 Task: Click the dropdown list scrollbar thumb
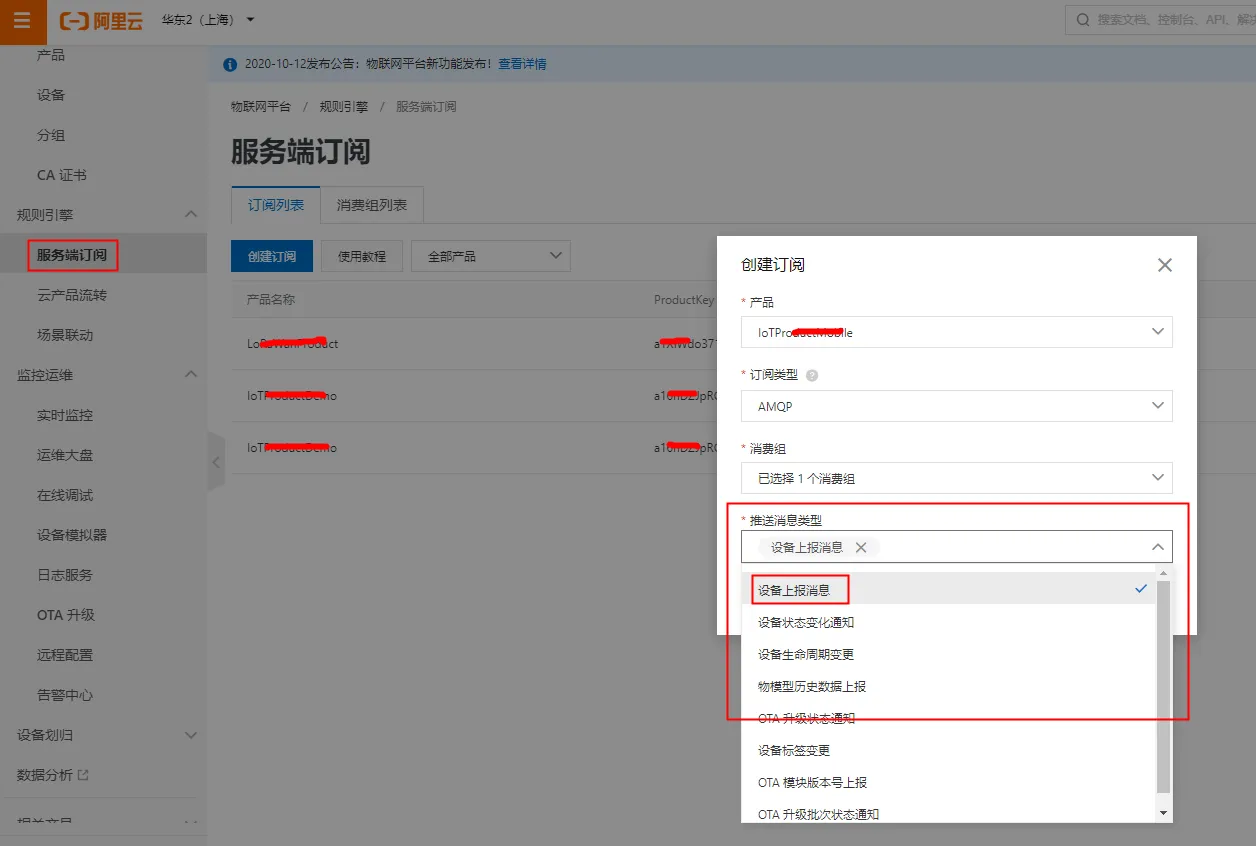click(1163, 687)
